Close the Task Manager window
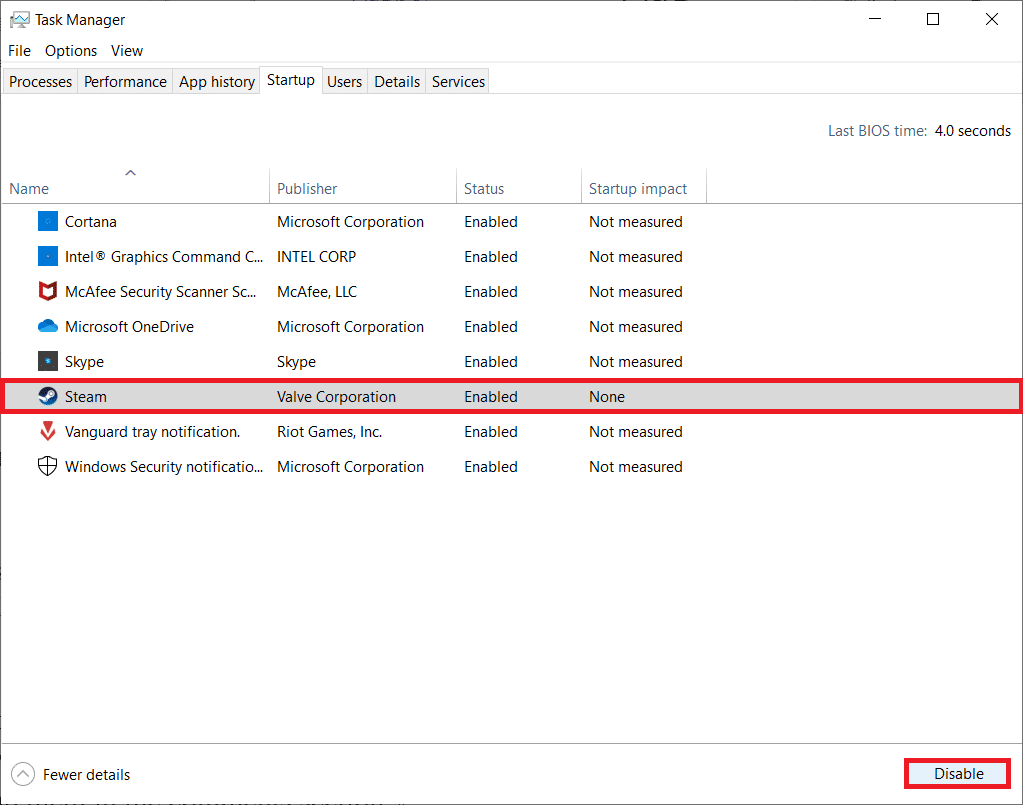The height and width of the screenshot is (805, 1023). 992,20
